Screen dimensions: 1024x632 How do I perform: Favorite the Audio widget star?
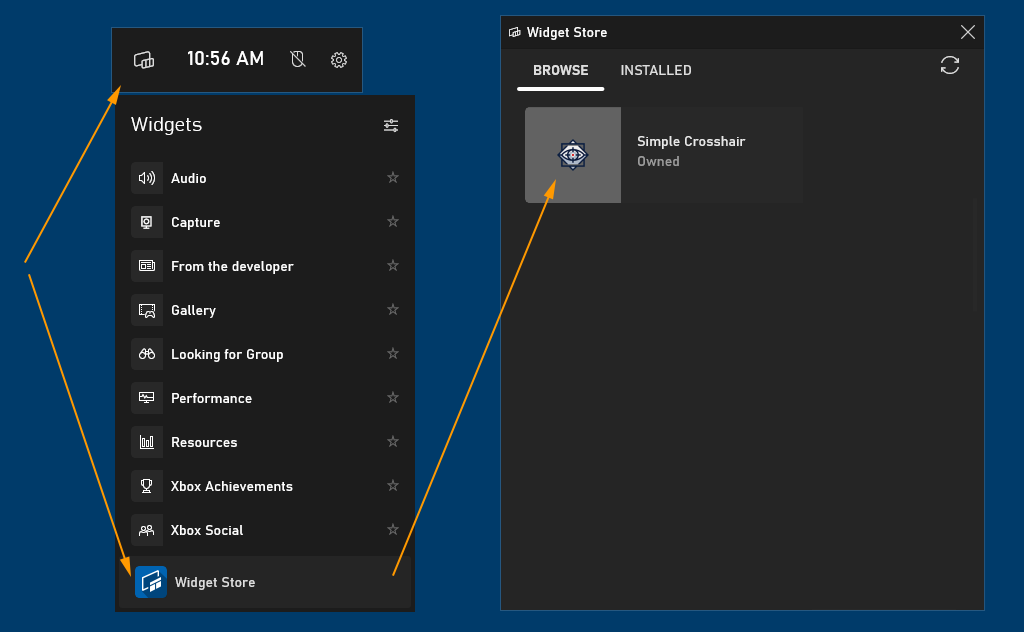click(x=392, y=178)
